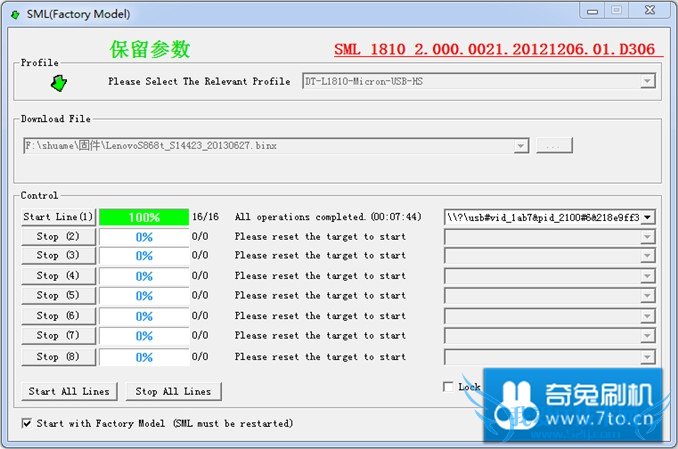Click the 0% progress bar of line 2
The image size is (678, 449).
(x=144, y=237)
